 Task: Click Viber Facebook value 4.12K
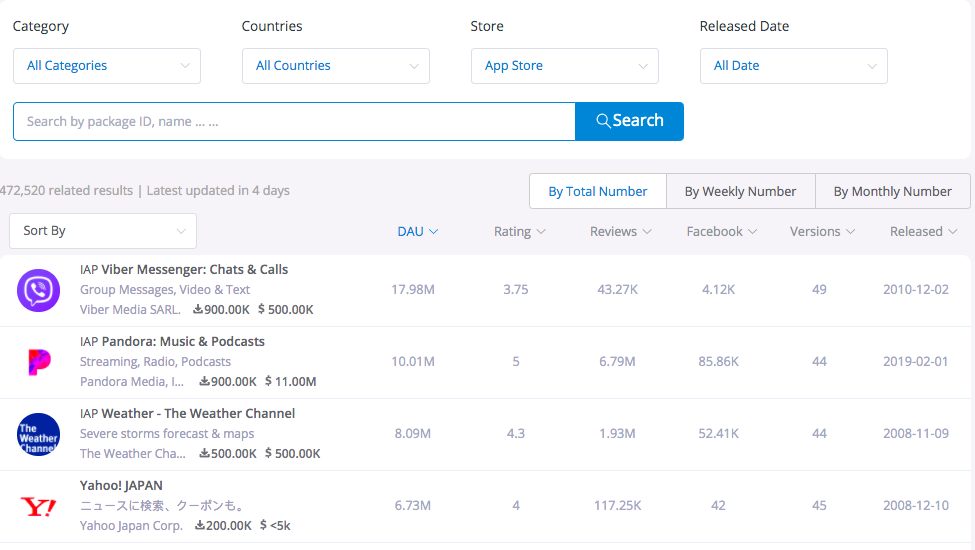click(718, 289)
